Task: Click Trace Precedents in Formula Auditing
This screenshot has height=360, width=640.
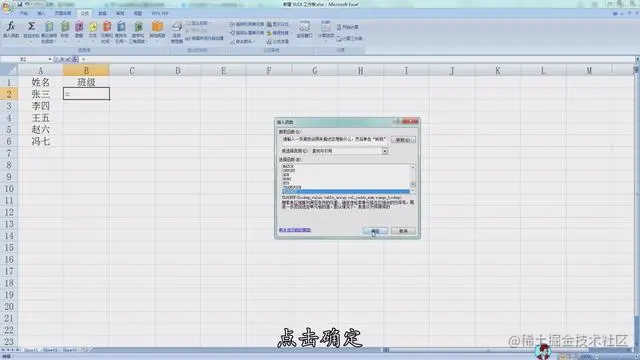Action: coord(247,24)
